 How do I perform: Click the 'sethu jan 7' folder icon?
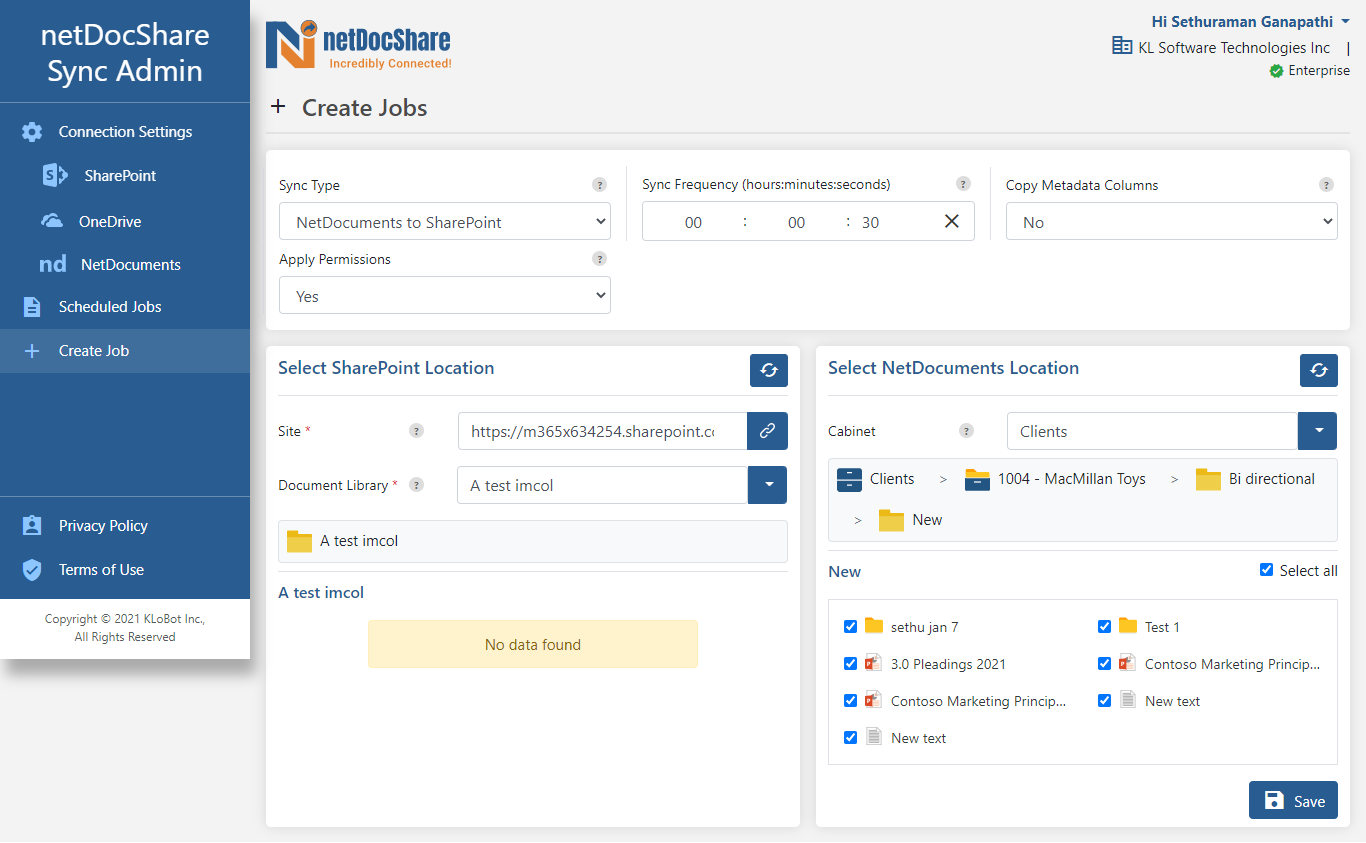coord(874,626)
